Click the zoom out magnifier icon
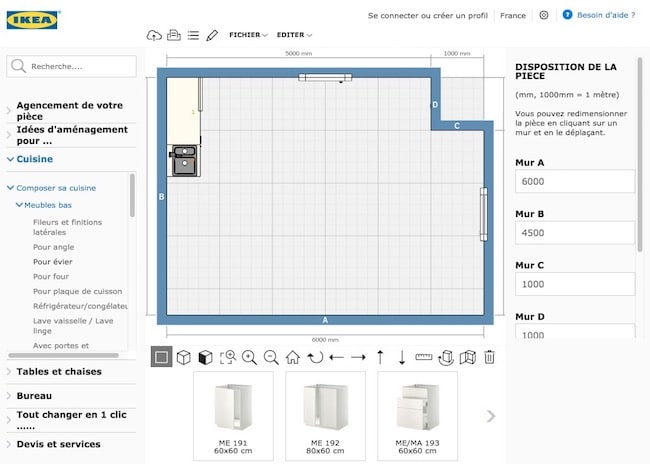 [271, 357]
